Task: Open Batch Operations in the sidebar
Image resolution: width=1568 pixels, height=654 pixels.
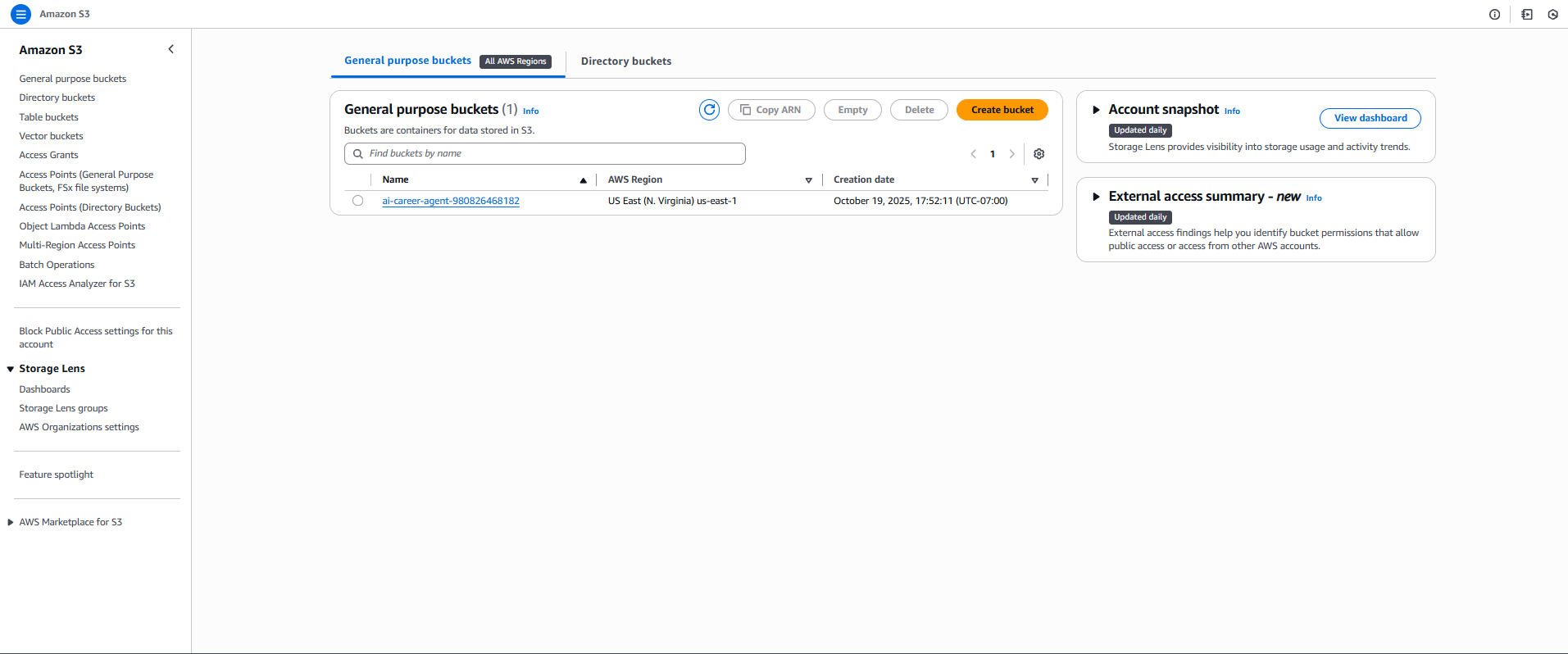Action: (57, 265)
